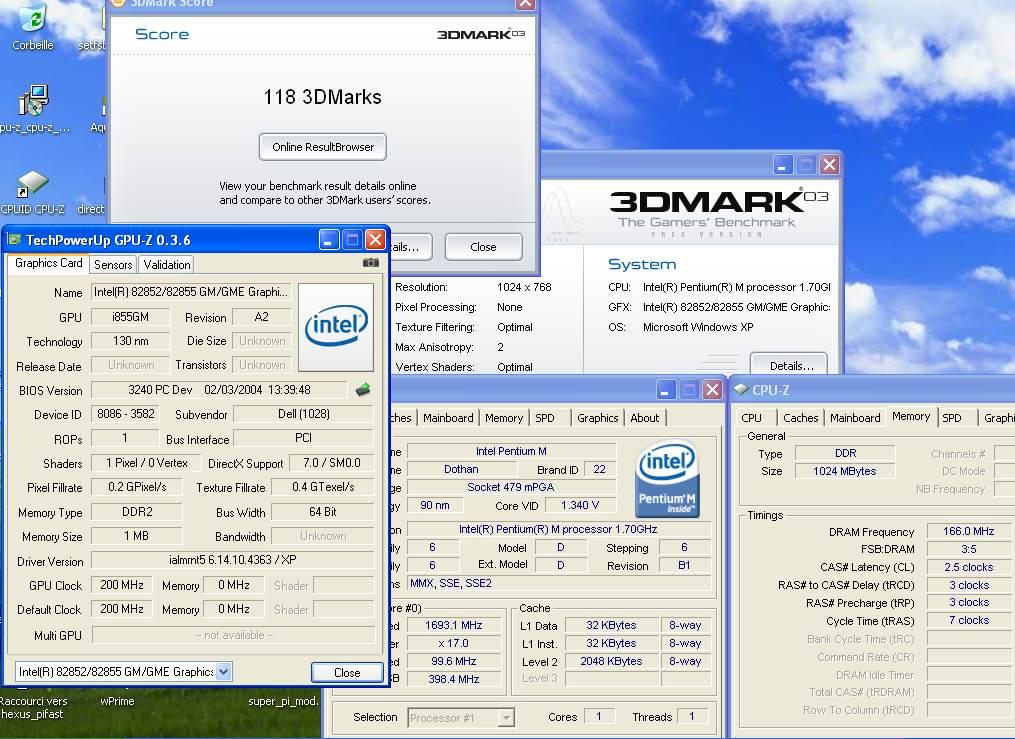Launch the CPUID CPU-Z desktop shortcut
Image resolution: width=1015 pixels, height=739 pixels.
pos(32,192)
